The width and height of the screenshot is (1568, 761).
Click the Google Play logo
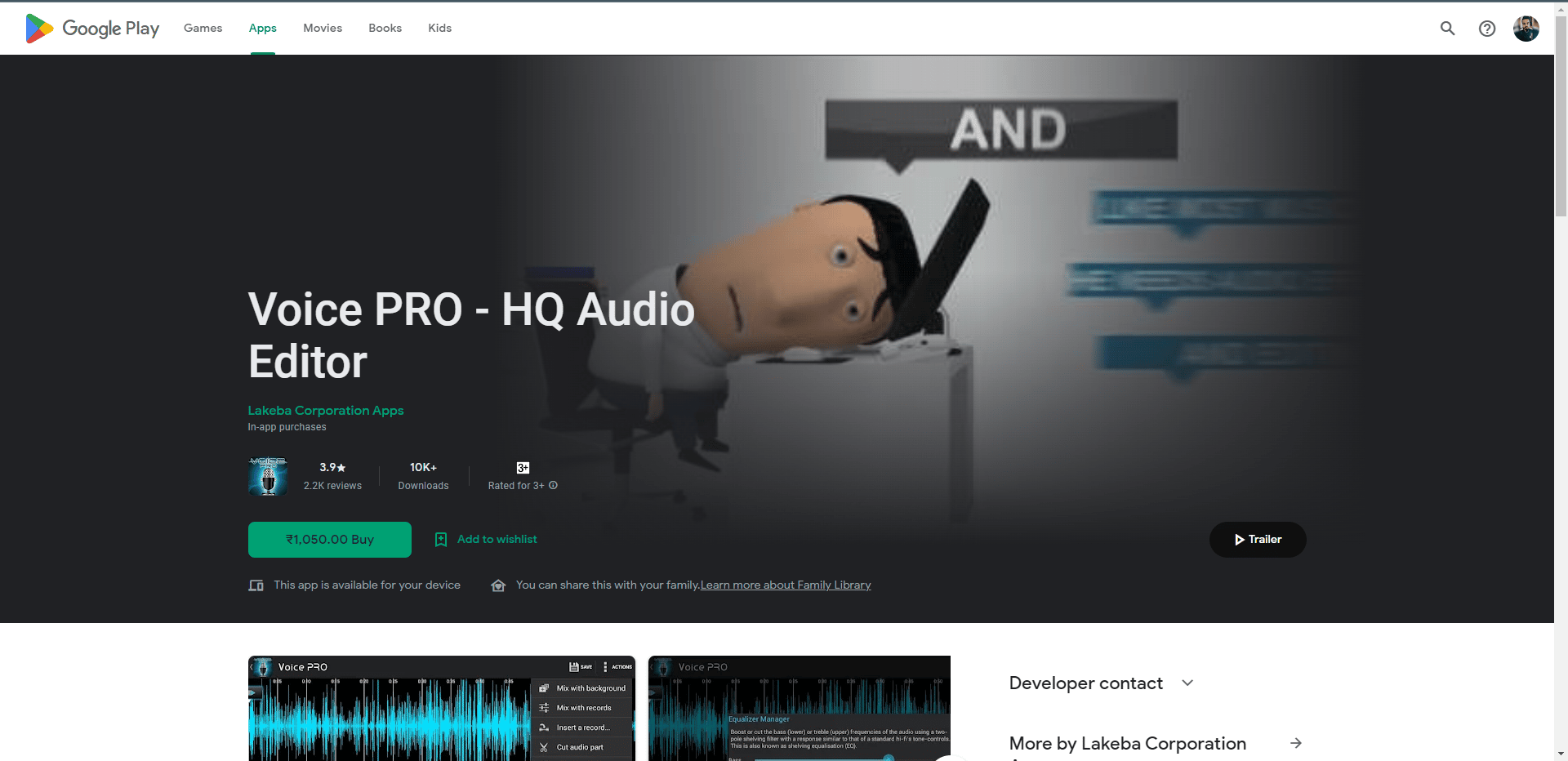pyautogui.click(x=91, y=29)
